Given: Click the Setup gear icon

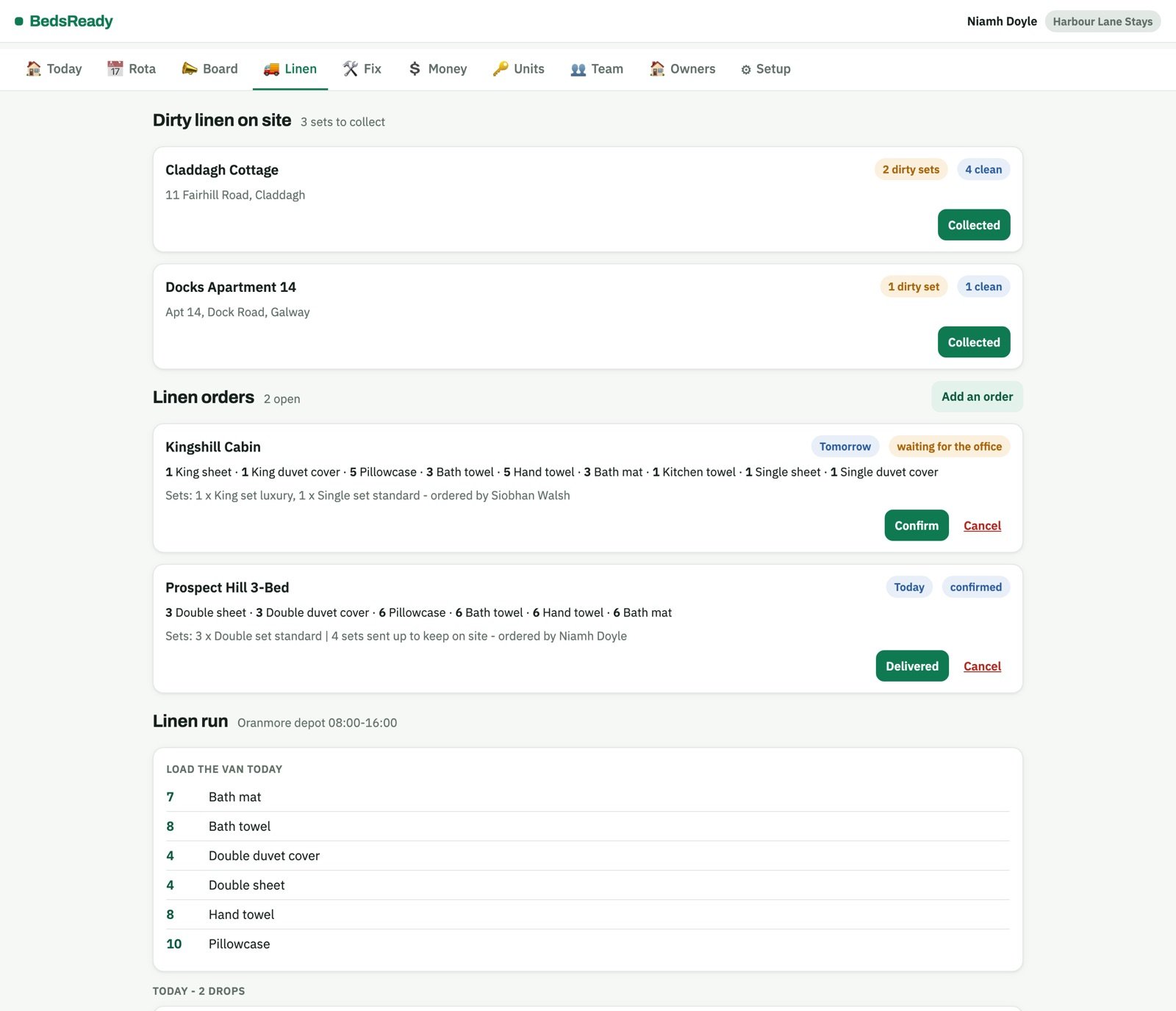Looking at the screenshot, I should coord(746,69).
